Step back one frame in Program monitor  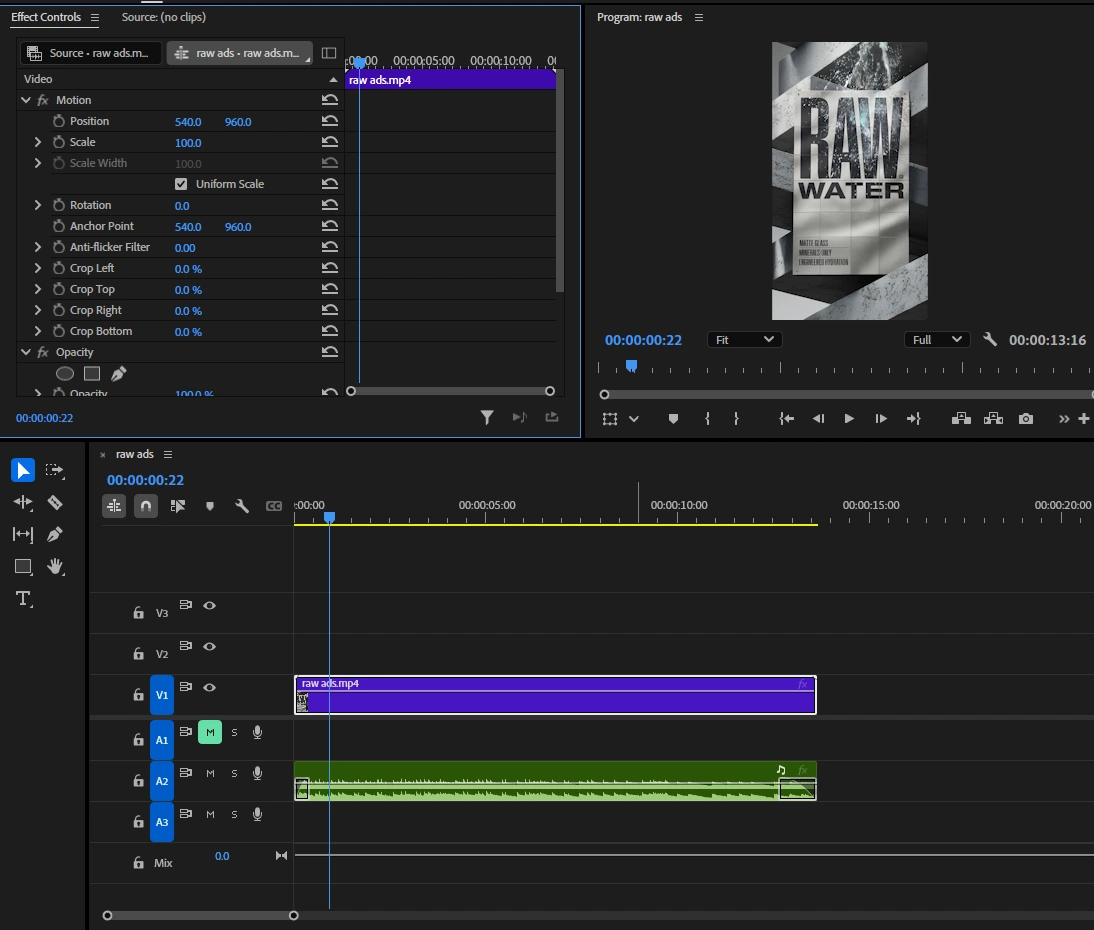tap(818, 419)
